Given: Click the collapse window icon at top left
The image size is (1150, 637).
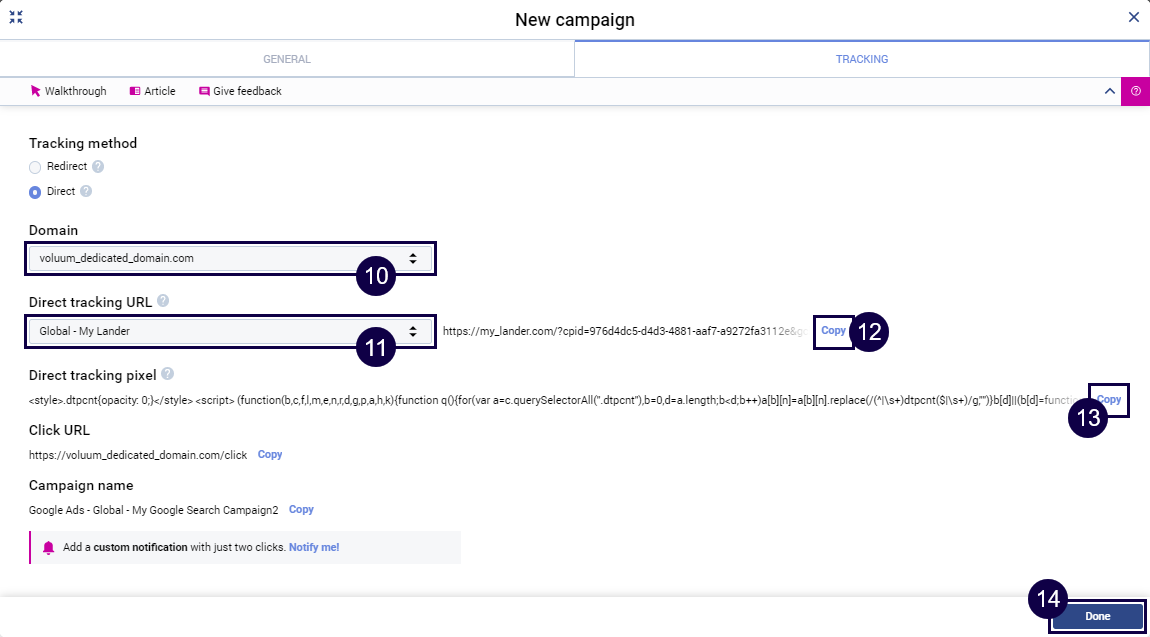Looking at the screenshot, I should [16, 17].
